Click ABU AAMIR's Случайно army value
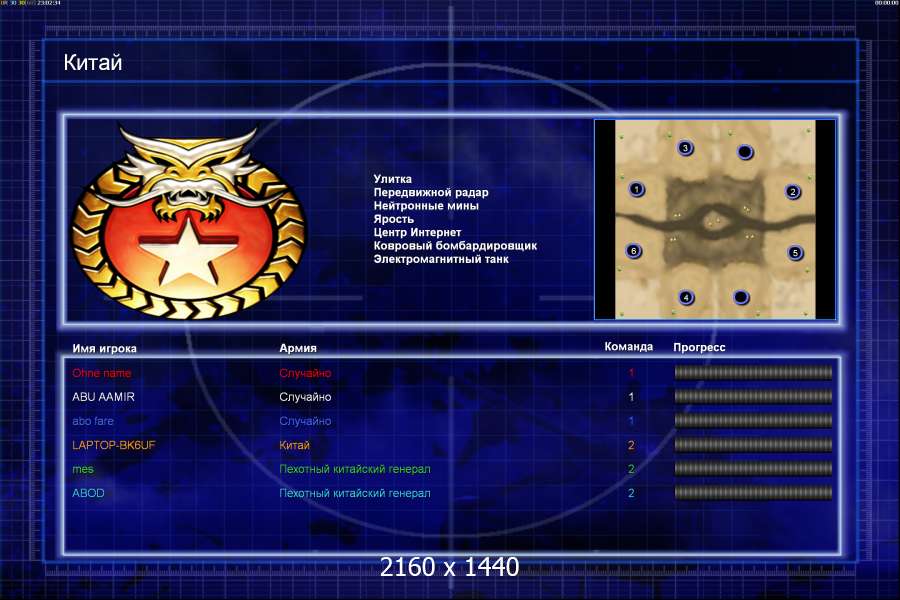This screenshot has width=900, height=600. pyautogui.click(x=305, y=397)
